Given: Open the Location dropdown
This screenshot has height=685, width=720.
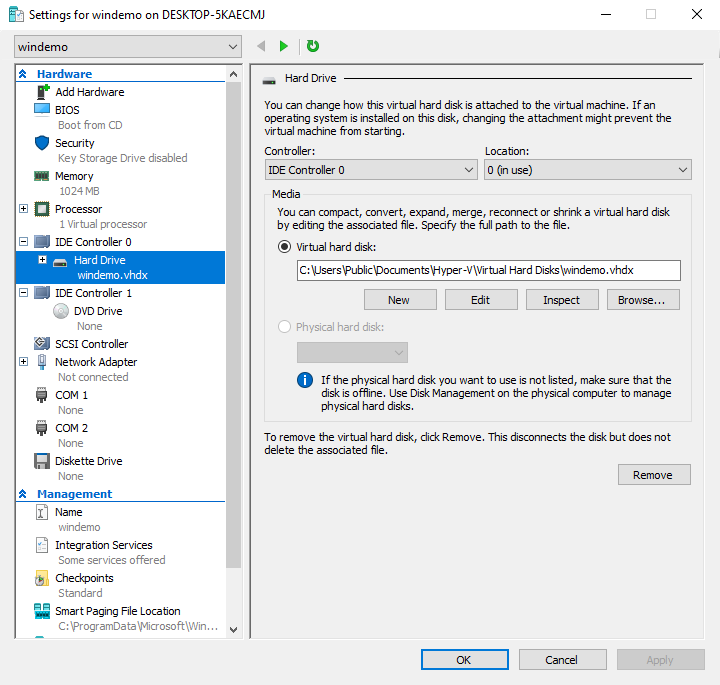Looking at the screenshot, I should (x=587, y=170).
